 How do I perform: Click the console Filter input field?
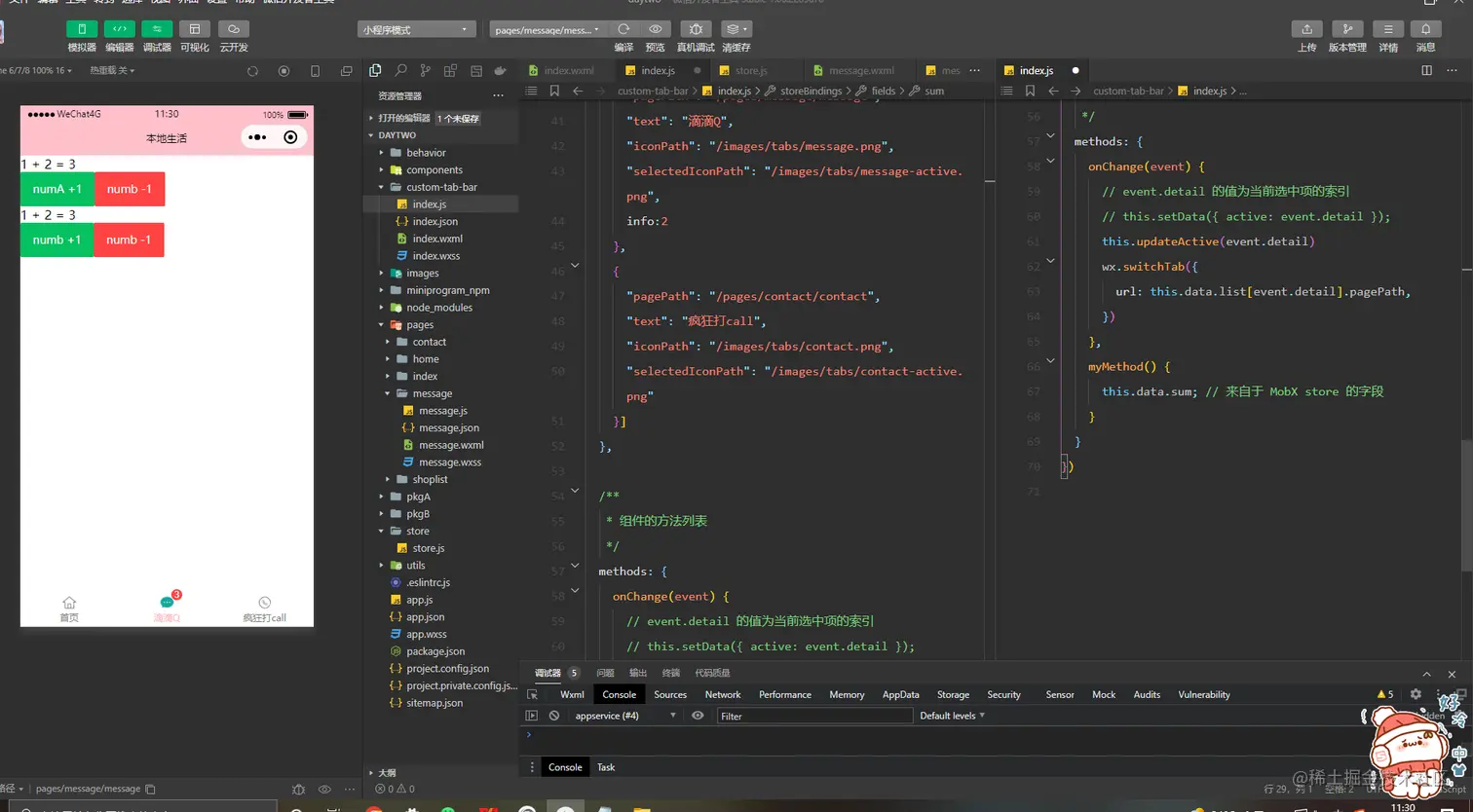(x=813, y=716)
